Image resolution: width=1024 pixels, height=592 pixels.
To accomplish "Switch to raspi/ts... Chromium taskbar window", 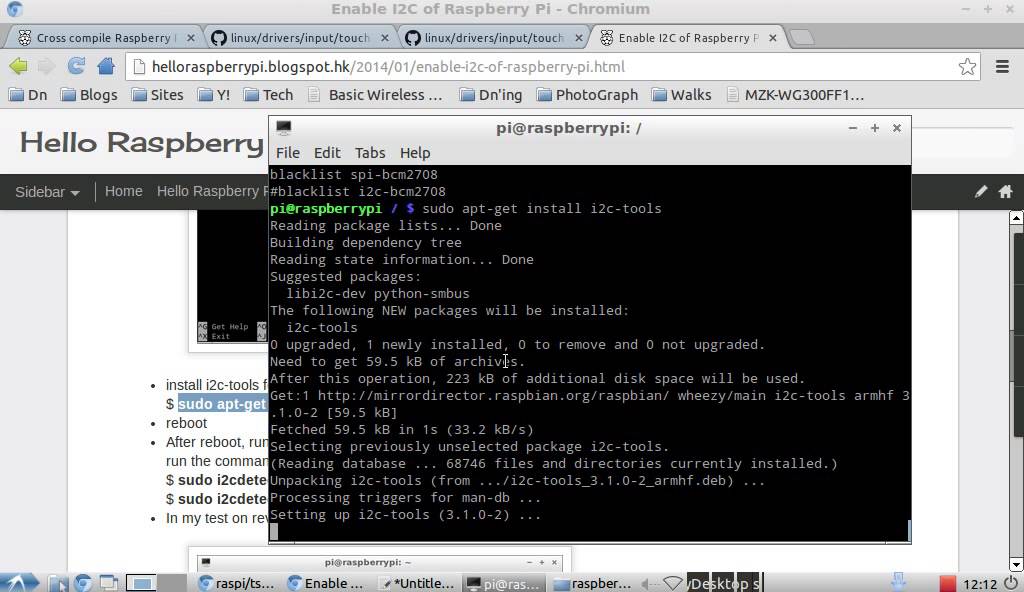I will pyautogui.click(x=236, y=583).
